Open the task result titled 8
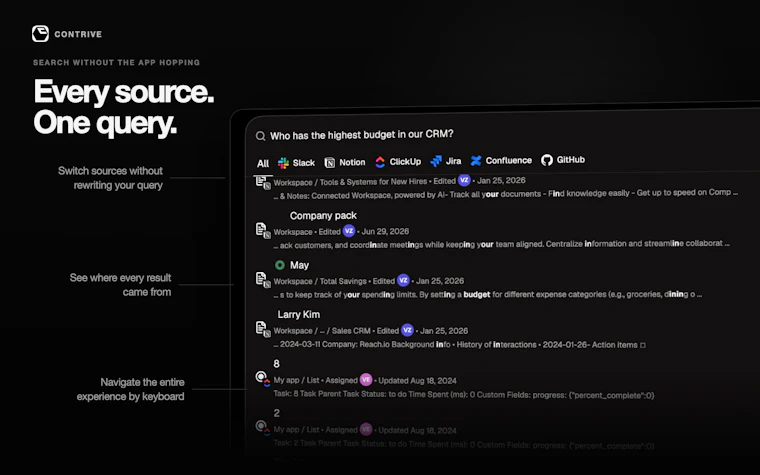The width and height of the screenshot is (760, 475). click(x=276, y=364)
